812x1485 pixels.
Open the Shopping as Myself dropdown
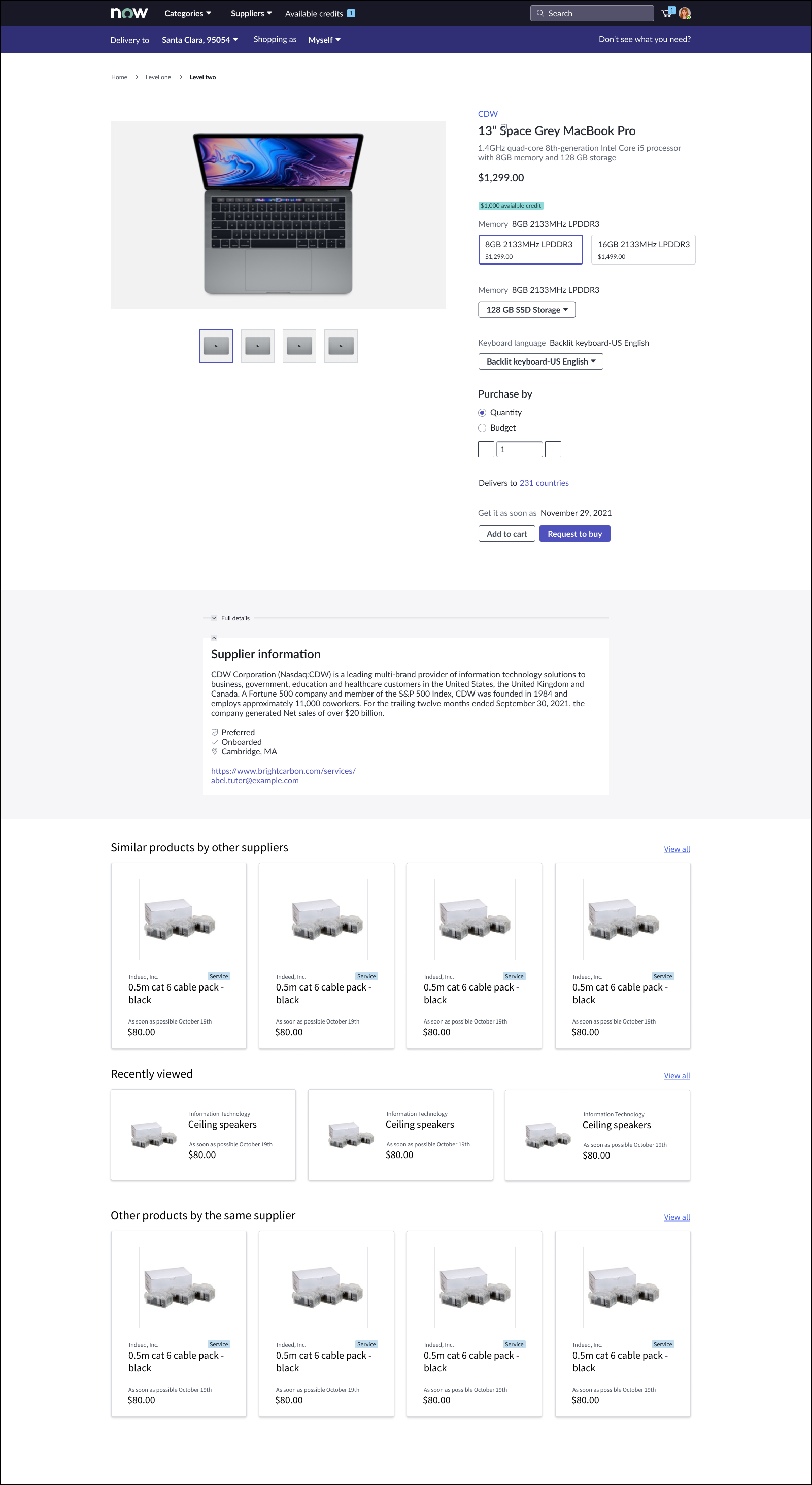(324, 40)
